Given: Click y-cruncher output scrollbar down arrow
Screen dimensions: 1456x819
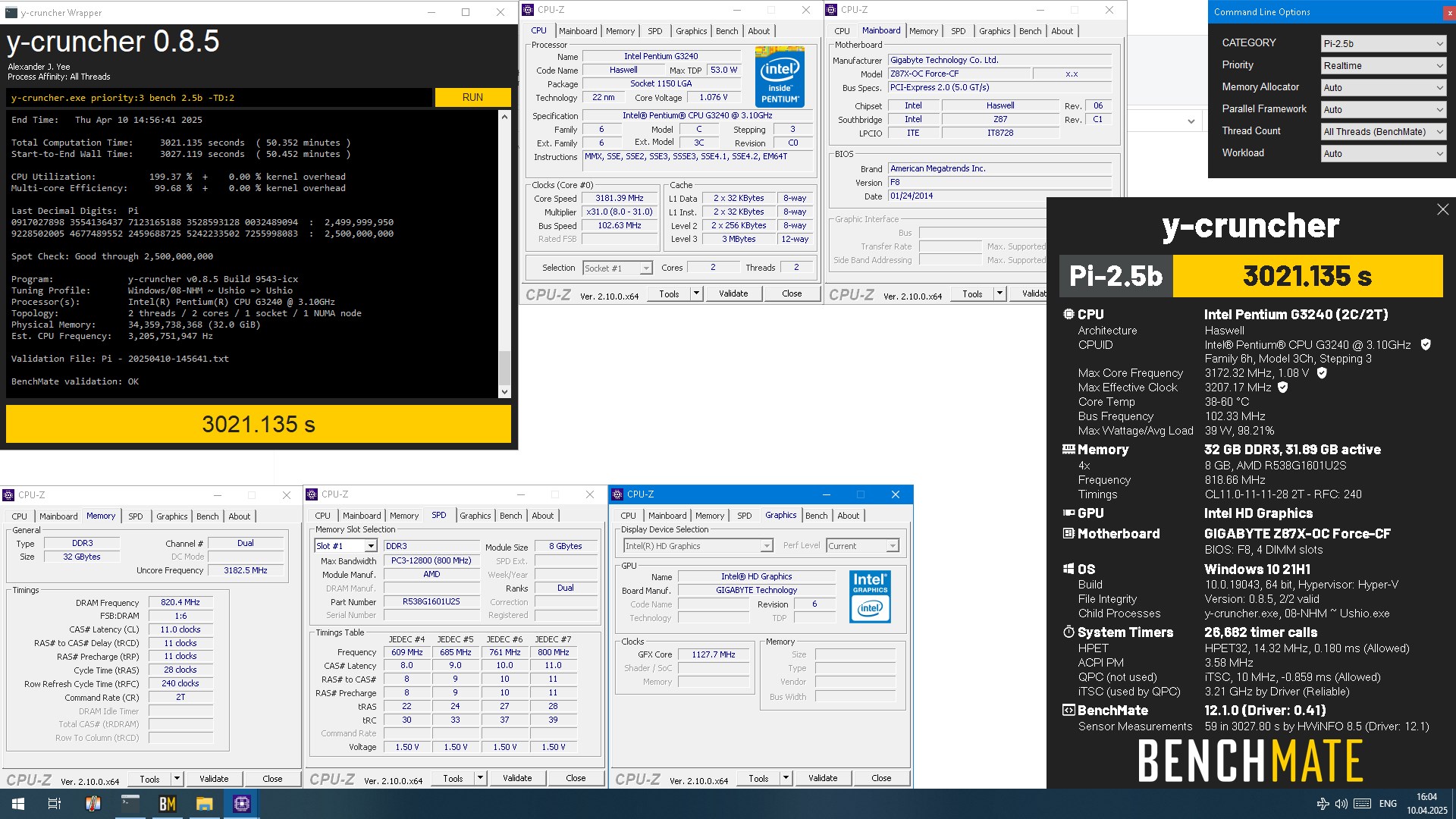Looking at the screenshot, I should click(x=504, y=392).
